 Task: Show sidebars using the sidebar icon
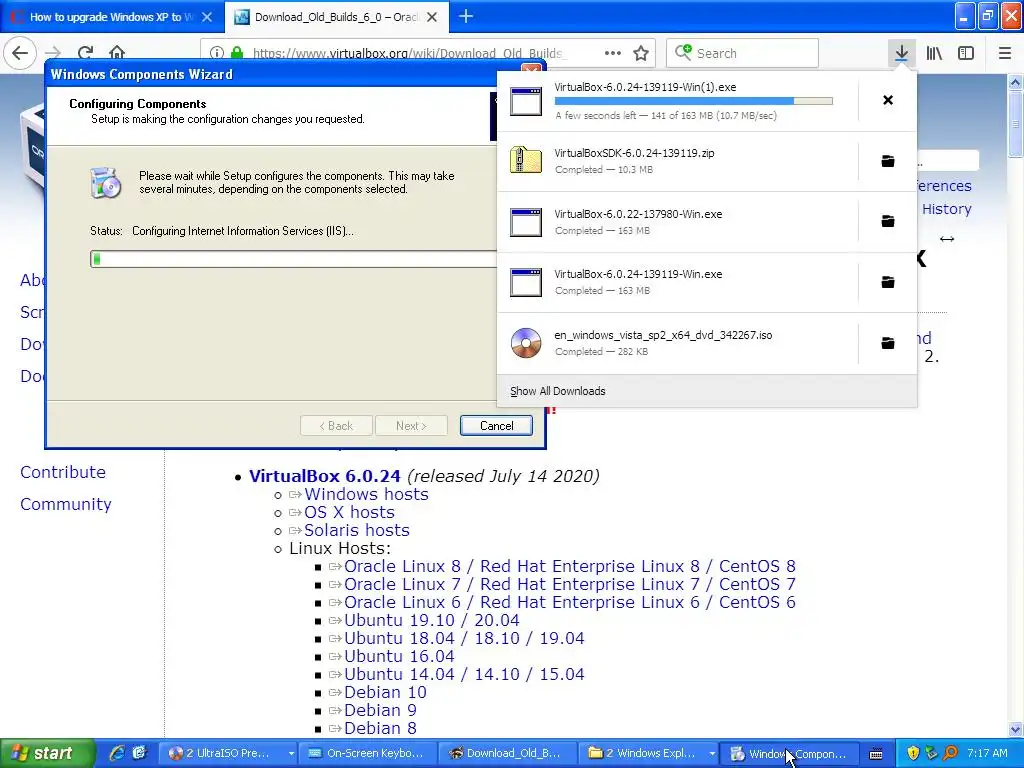coord(966,53)
